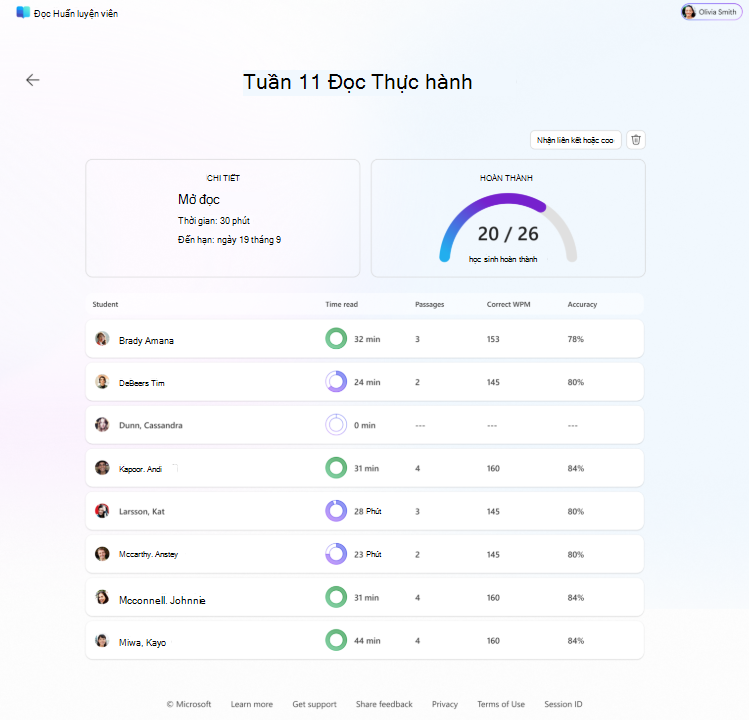This screenshot has height=720, width=749.
Task: Open the Terms of Use link
Action: (501, 704)
